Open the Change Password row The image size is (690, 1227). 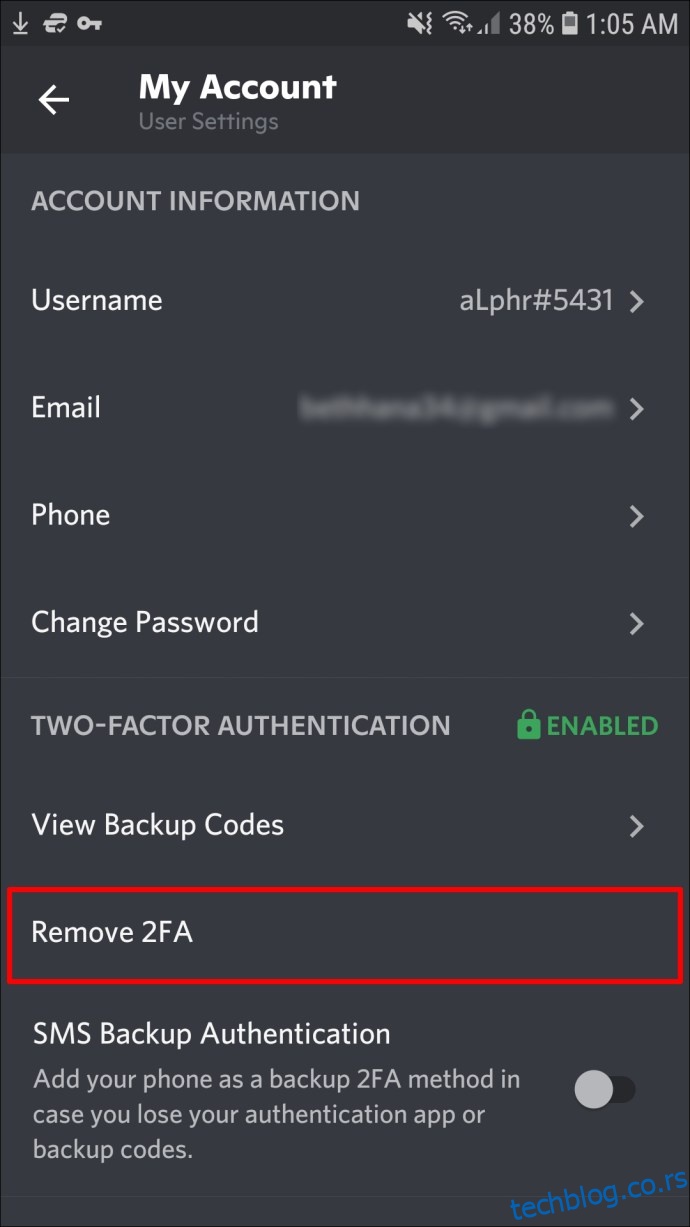point(345,623)
